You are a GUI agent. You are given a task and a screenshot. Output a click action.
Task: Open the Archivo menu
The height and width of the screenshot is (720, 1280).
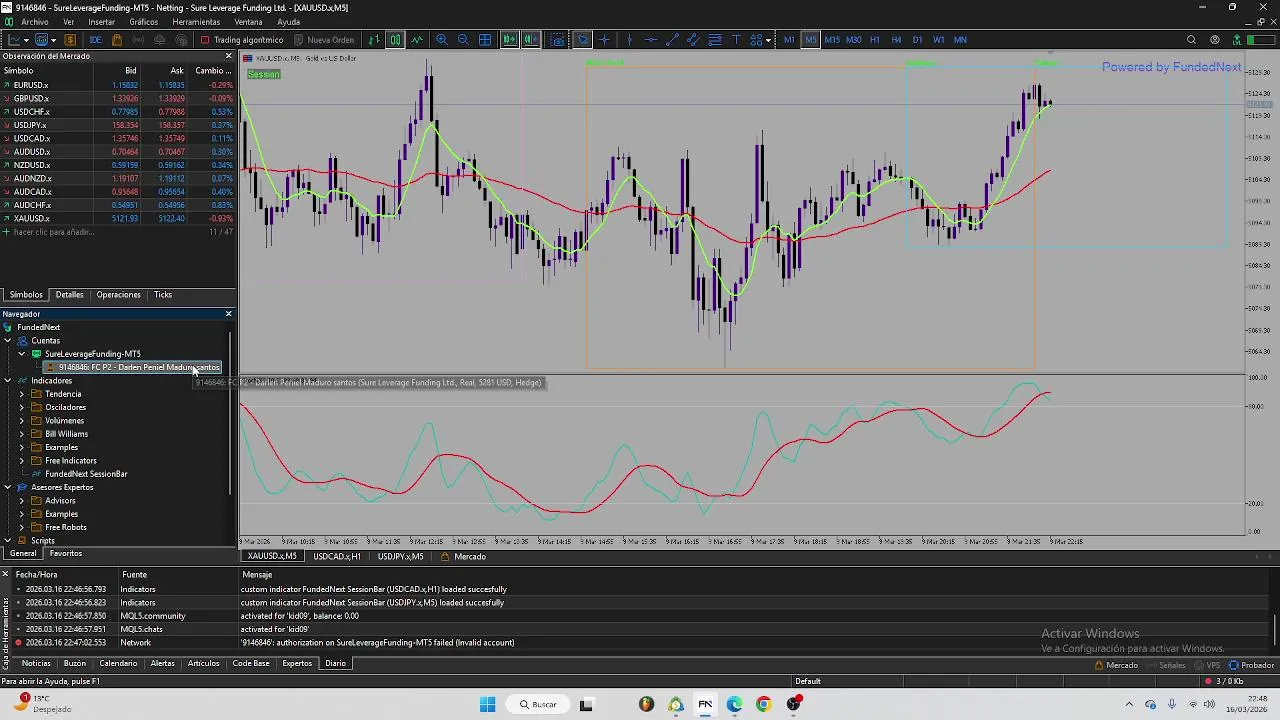pyautogui.click(x=34, y=22)
